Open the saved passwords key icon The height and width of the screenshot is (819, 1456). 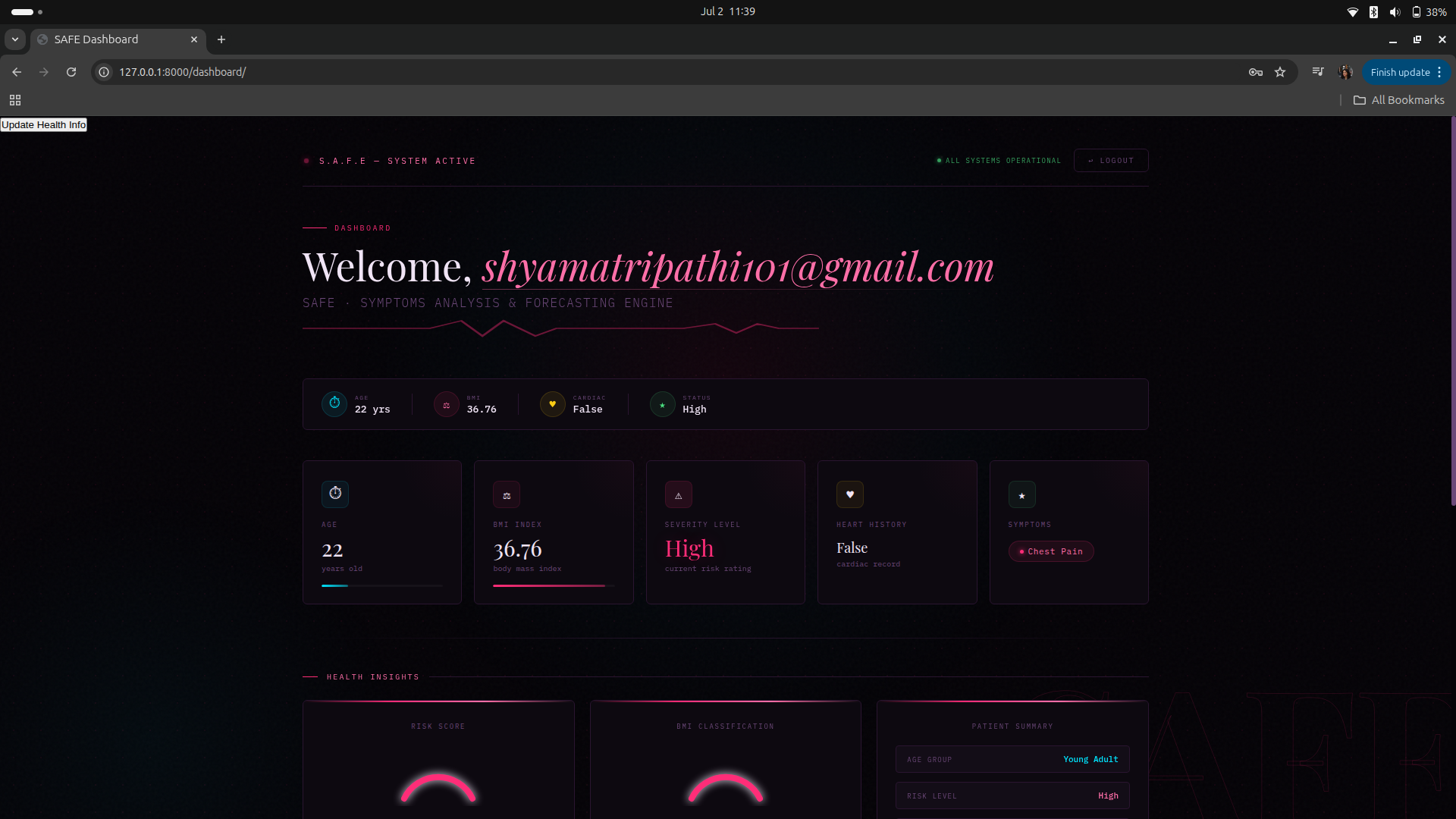point(1256,72)
